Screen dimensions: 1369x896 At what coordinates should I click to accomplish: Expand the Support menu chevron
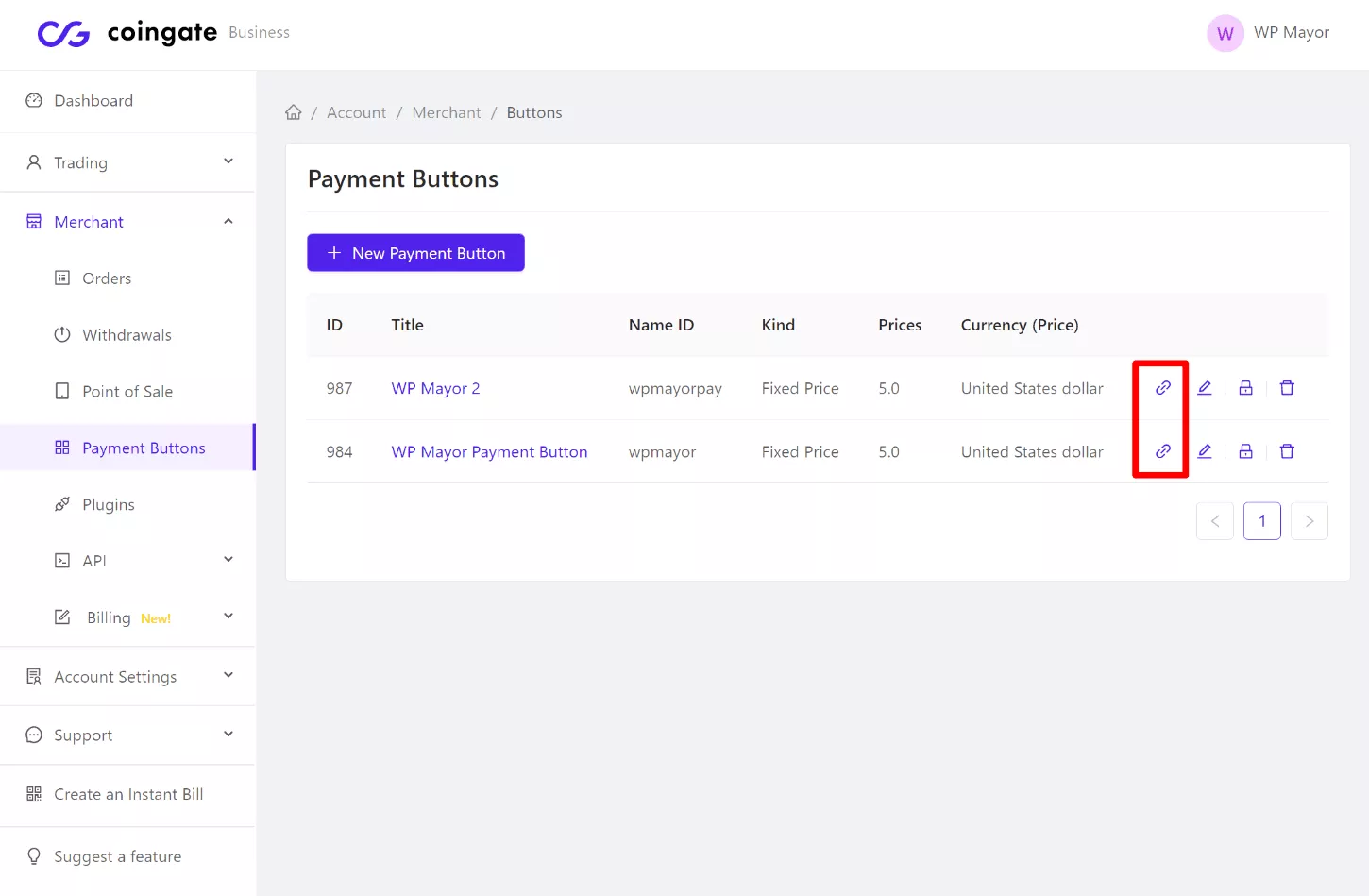228,735
